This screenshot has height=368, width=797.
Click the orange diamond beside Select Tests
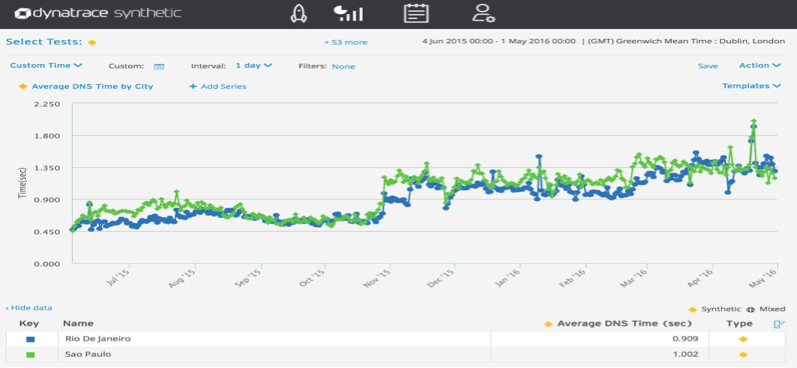pos(92,42)
